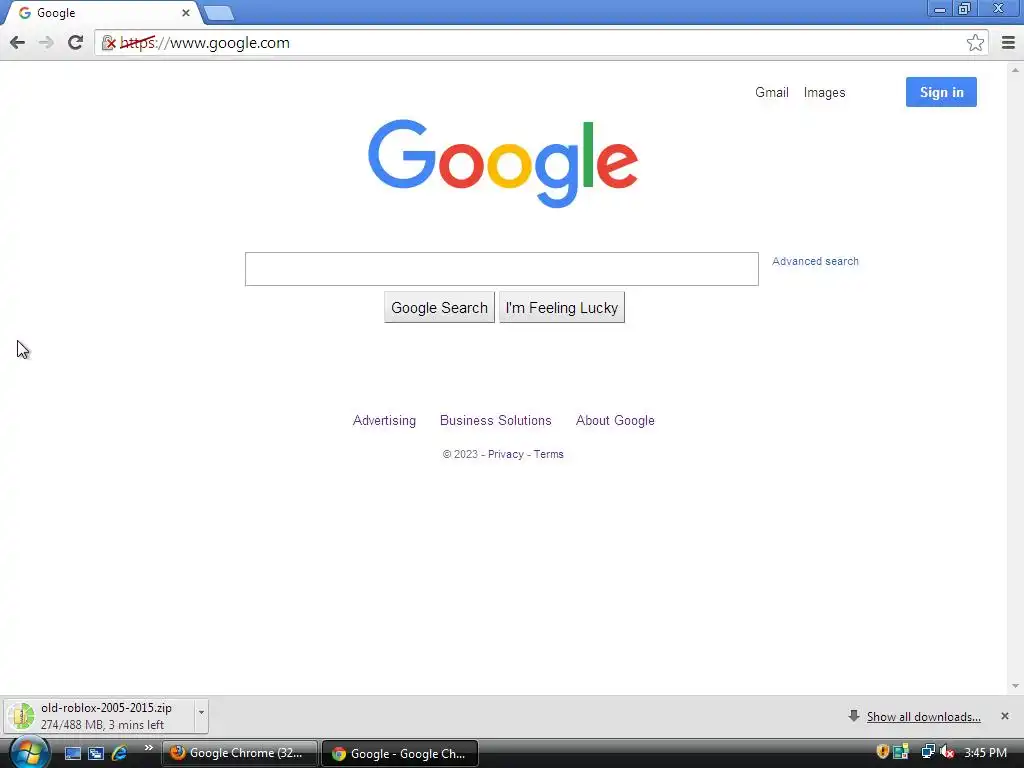The height and width of the screenshot is (768, 1024).
Task: Expand quick launch overflow chevron
Action: point(148,748)
